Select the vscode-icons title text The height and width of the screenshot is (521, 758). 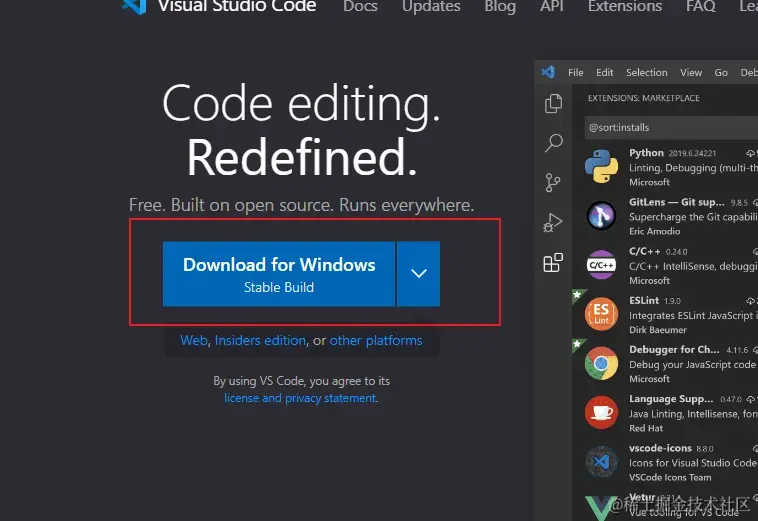click(660, 448)
